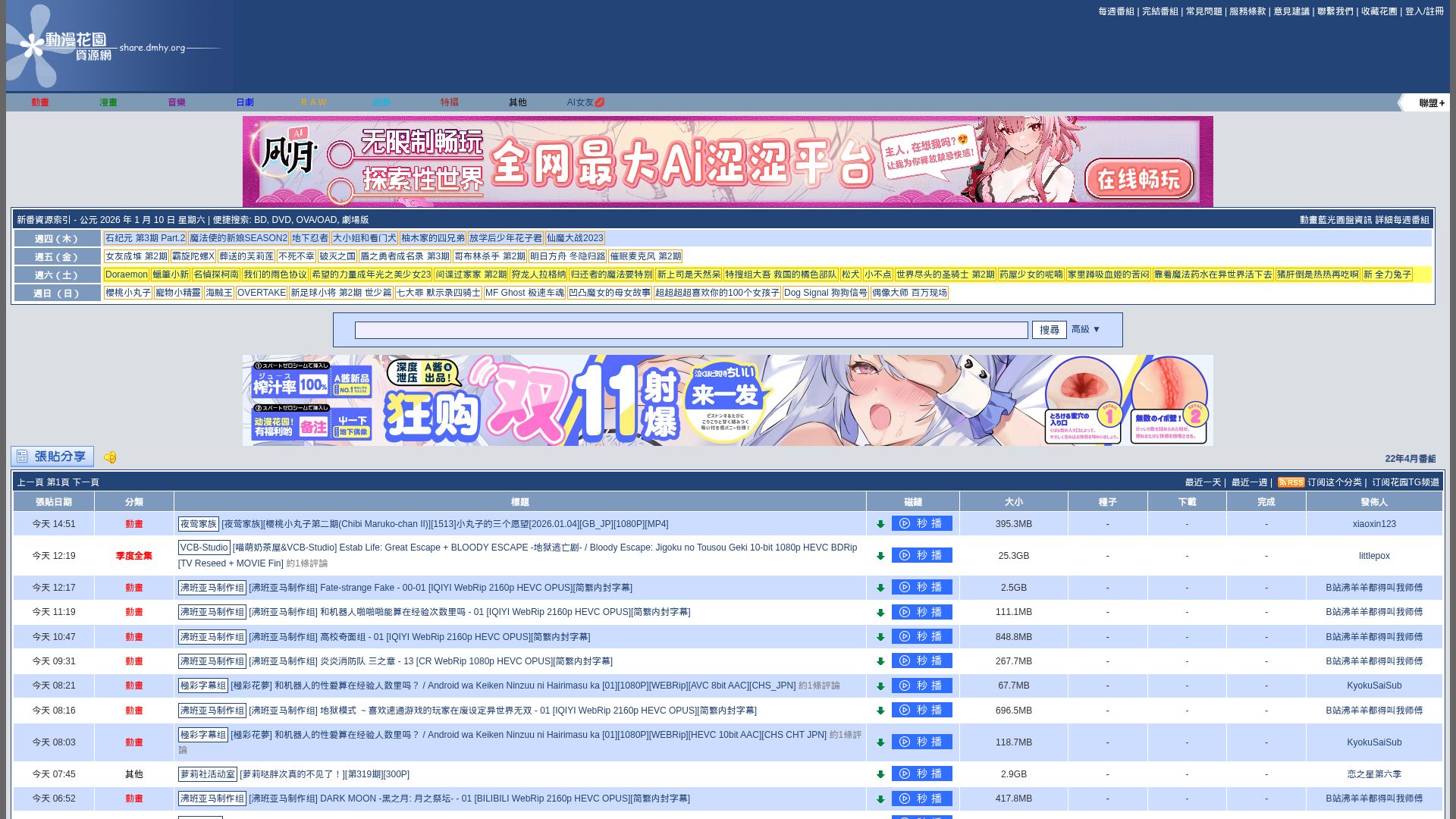Click green magnet arrow for Fate-strange Fake row

880,588
